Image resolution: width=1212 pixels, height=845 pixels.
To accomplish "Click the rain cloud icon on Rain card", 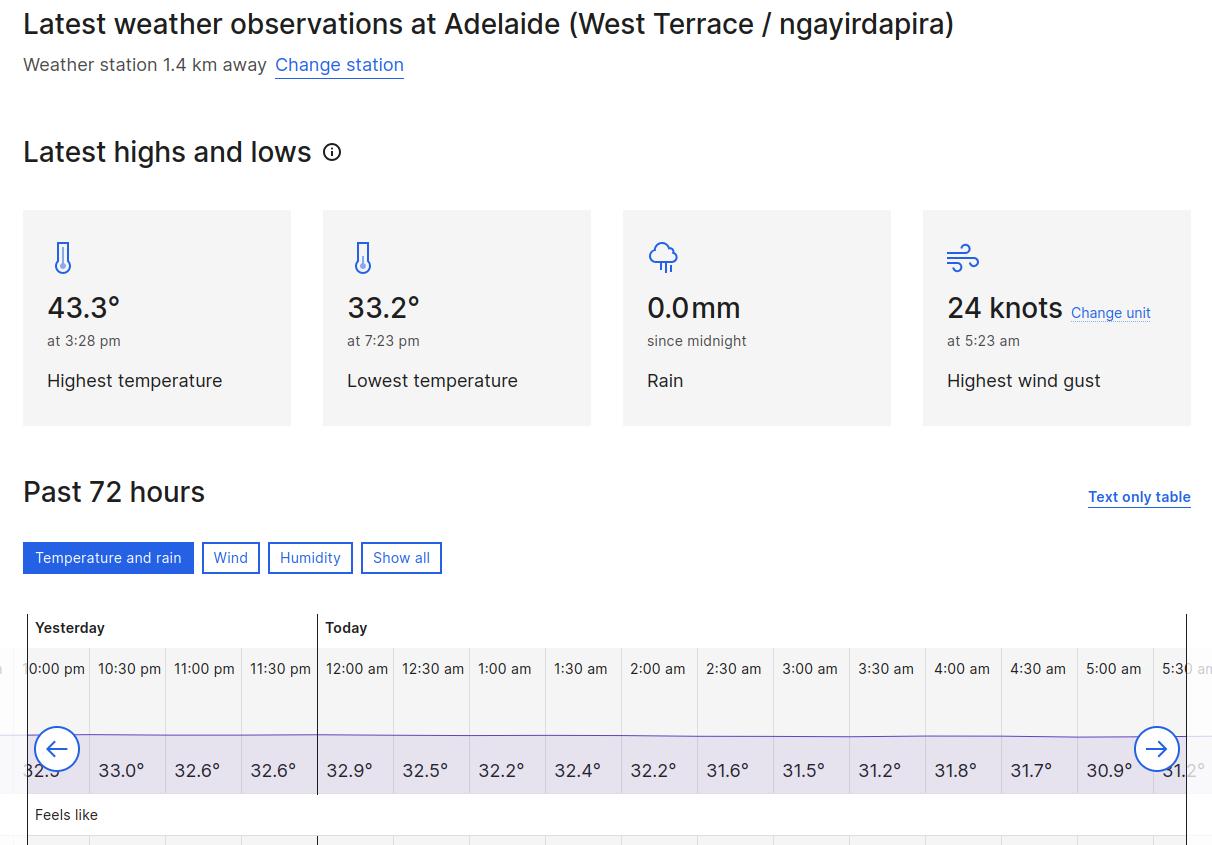I will (x=663, y=258).
